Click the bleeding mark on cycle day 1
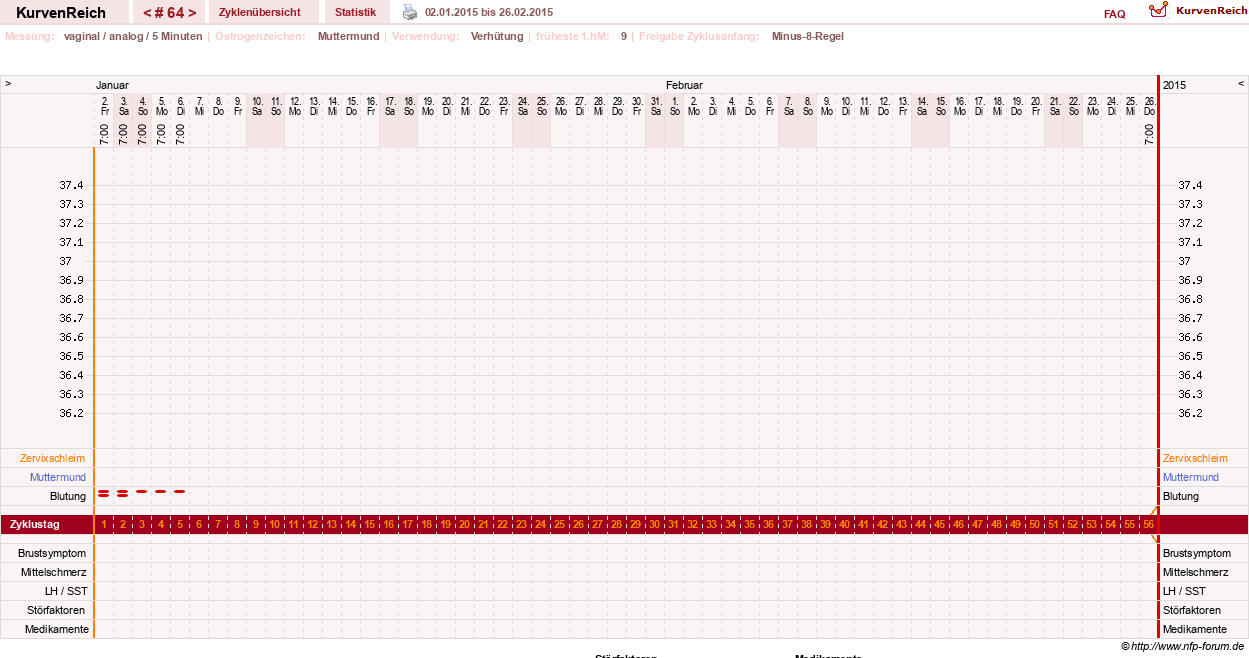 click(x=103, y=493)
